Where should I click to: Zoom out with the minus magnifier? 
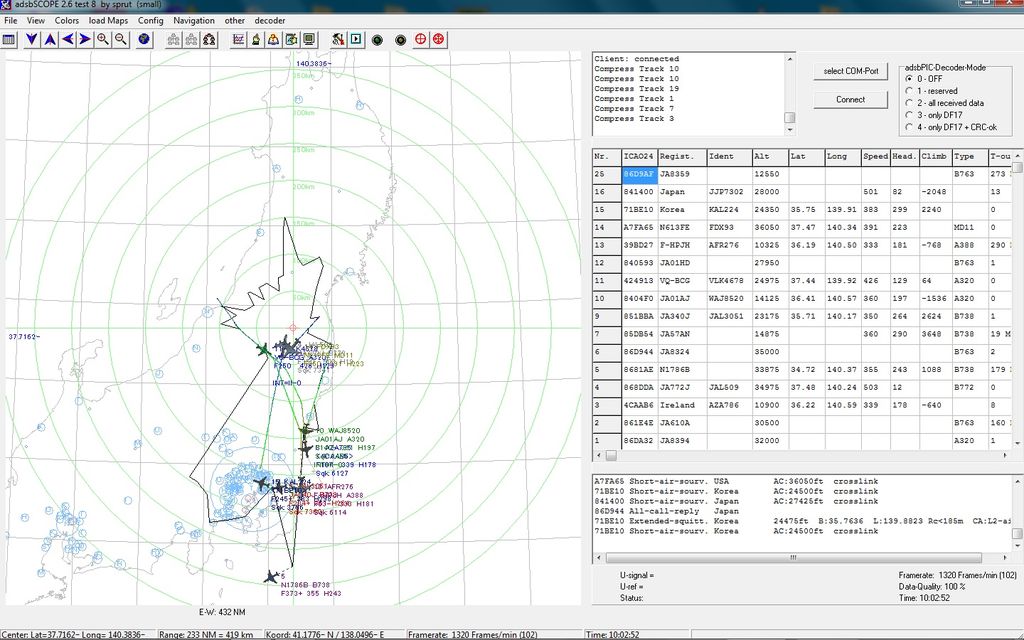[x=121, y=39]
